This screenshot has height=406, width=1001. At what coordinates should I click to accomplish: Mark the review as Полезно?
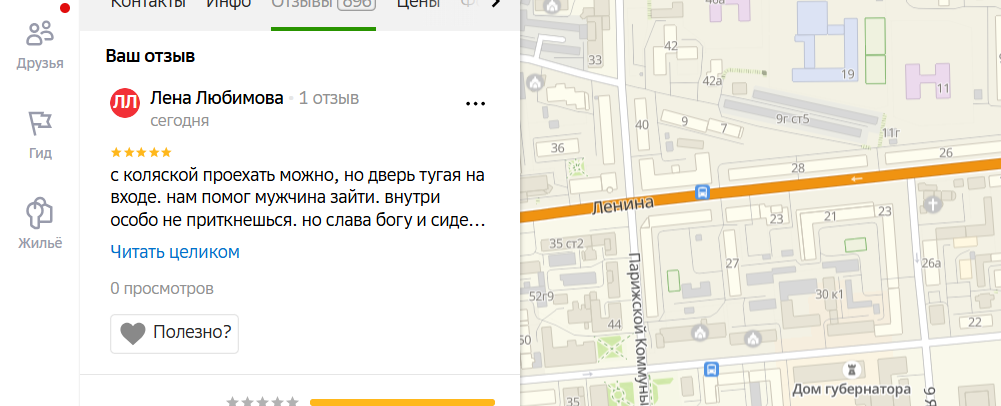coord(174,333)
